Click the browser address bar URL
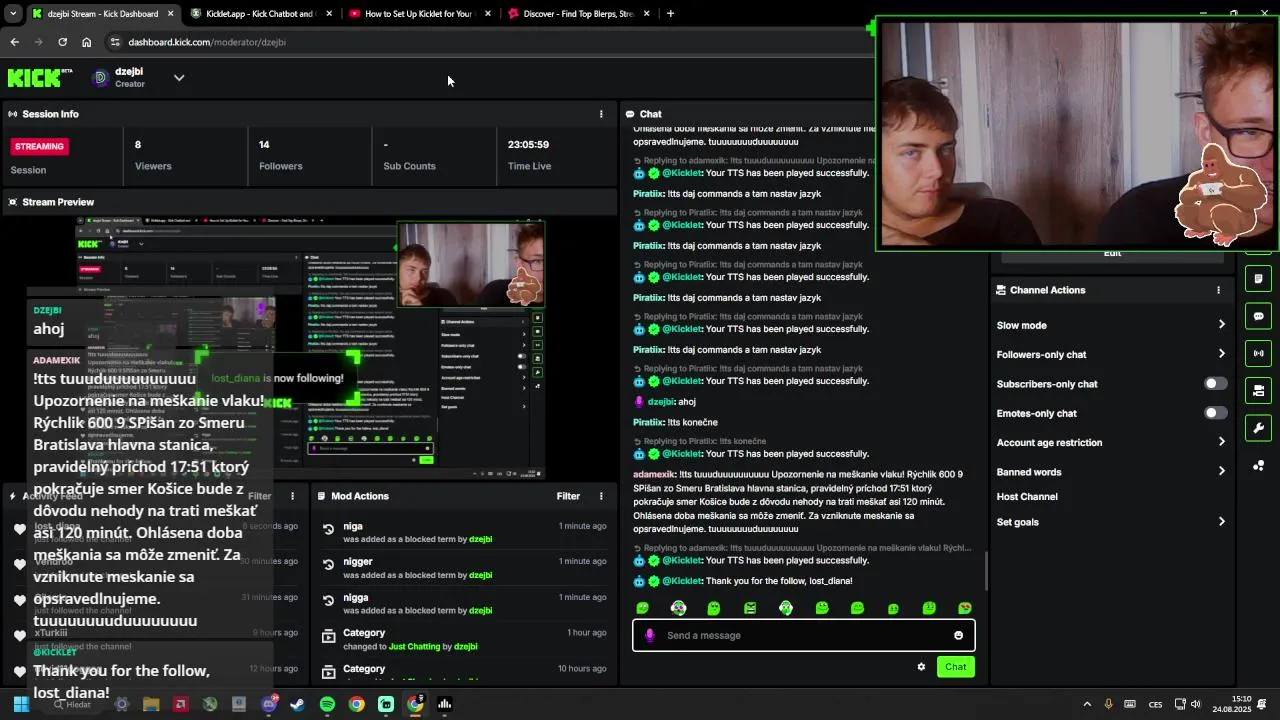 pos(207,42)
